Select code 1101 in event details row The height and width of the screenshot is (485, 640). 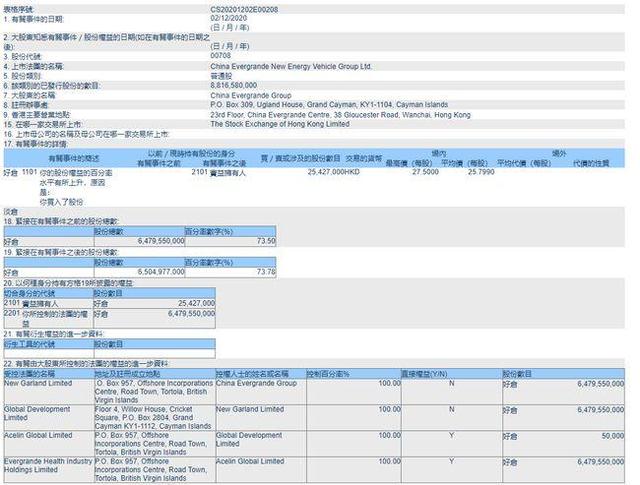click(29, 172)
